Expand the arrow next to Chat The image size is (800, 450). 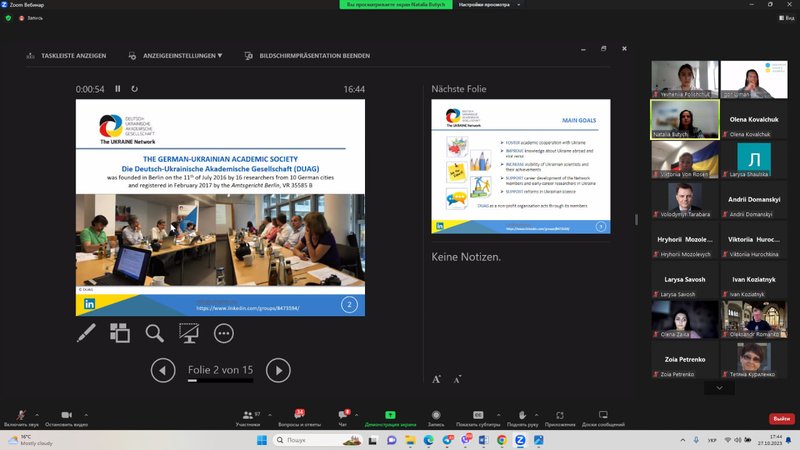356,415
